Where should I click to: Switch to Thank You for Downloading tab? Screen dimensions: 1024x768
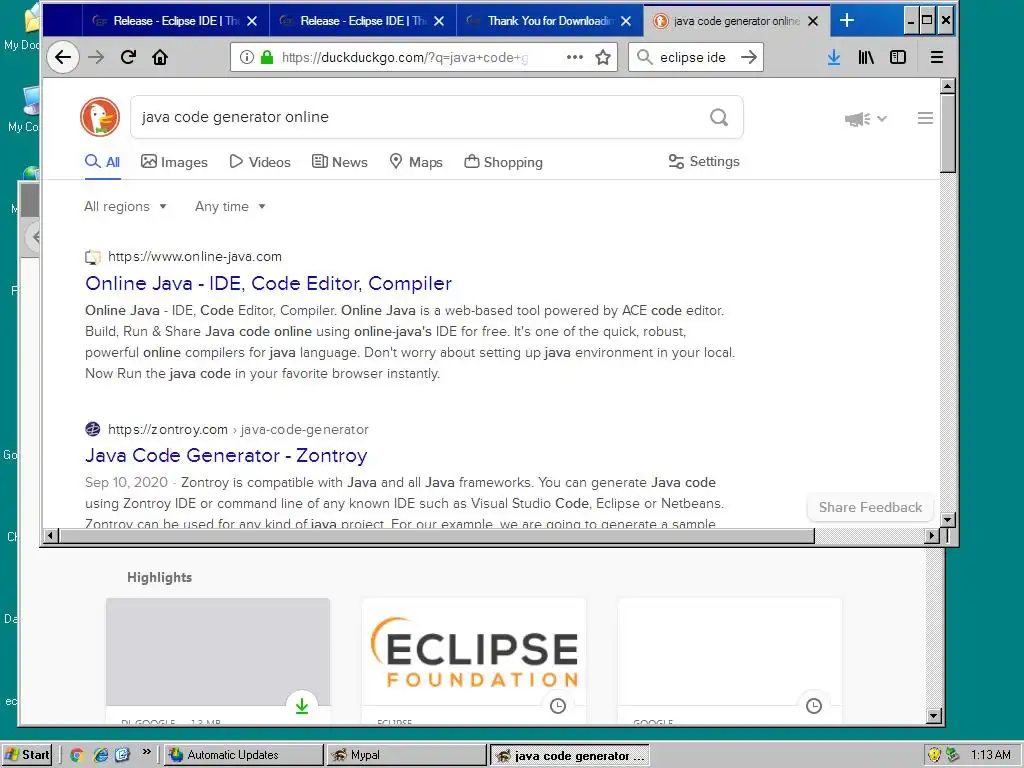(x=550, y=21)
